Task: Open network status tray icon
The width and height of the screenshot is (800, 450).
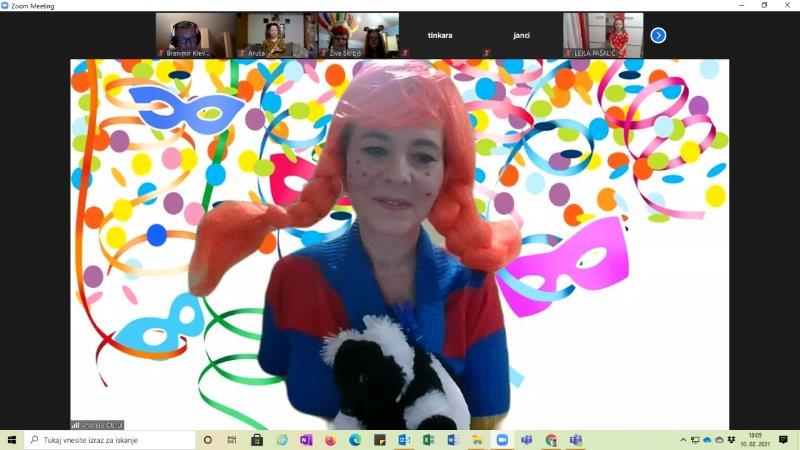Action: [x=695, y=440]
